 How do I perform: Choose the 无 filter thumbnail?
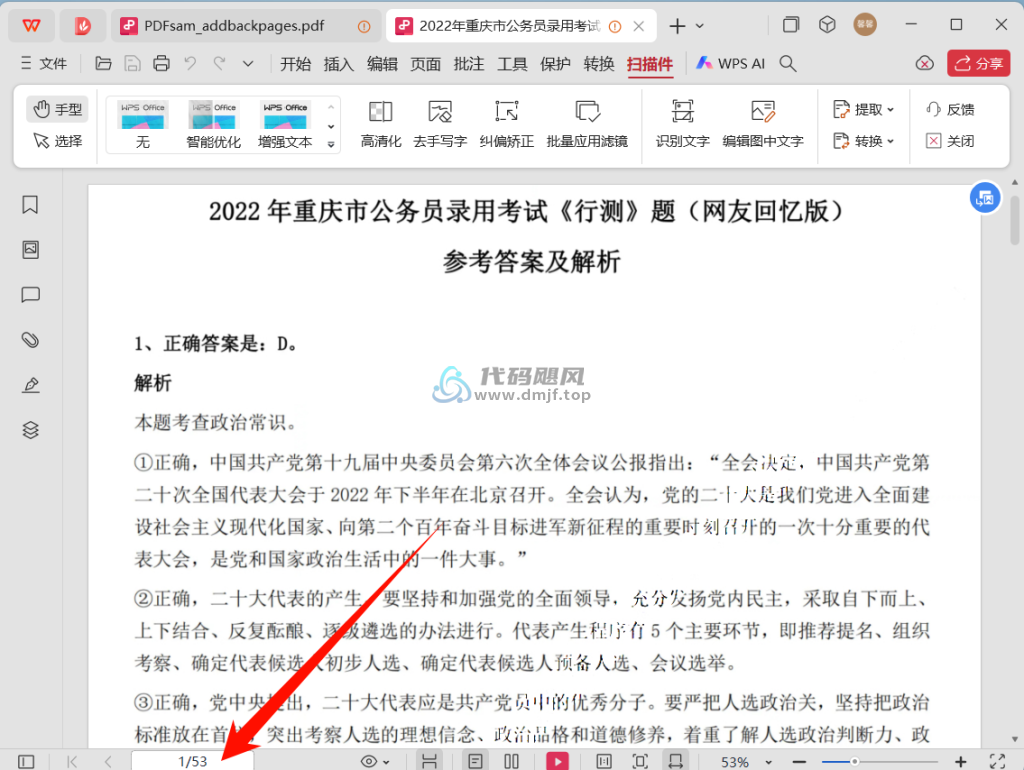(x=143, y=124)
